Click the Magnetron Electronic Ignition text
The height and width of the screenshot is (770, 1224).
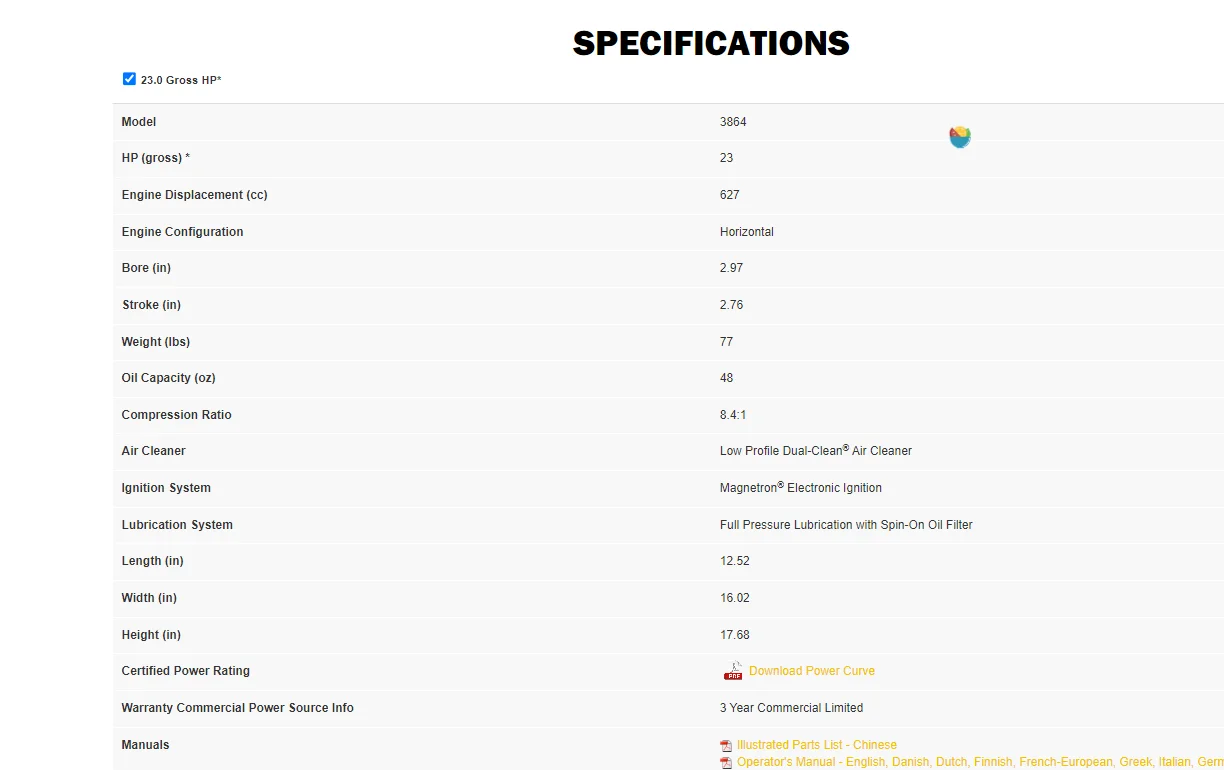801,488
